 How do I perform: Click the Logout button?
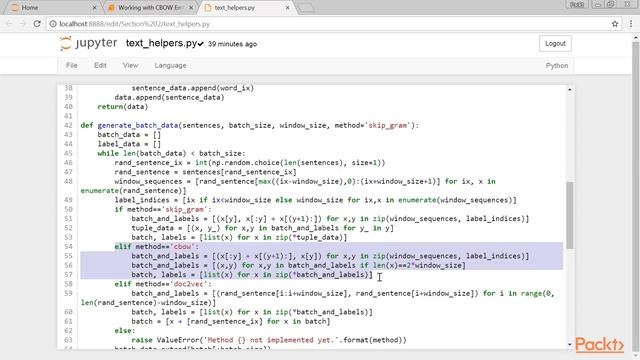coord(555,43)
